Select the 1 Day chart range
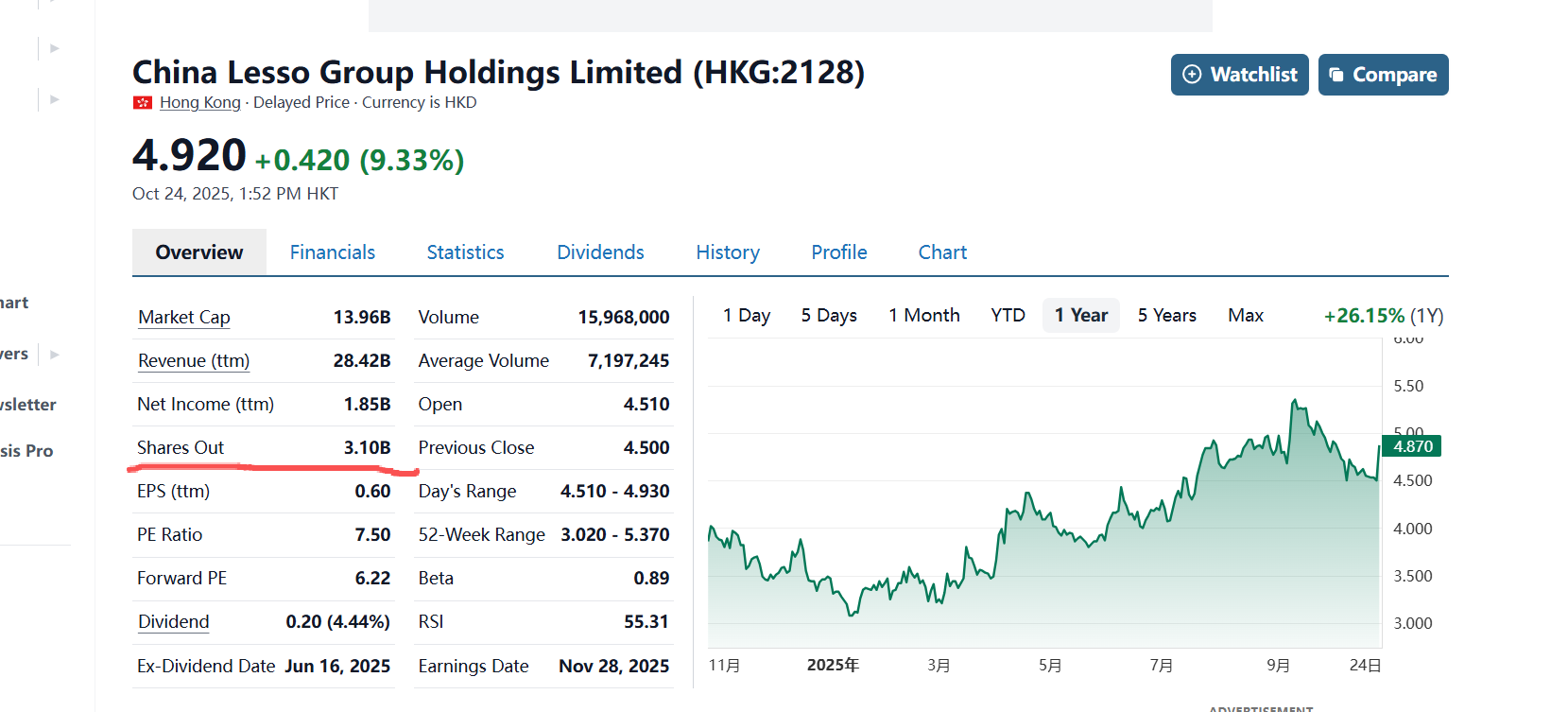This screenshot has width=1568, height=712. click(746, 316)
